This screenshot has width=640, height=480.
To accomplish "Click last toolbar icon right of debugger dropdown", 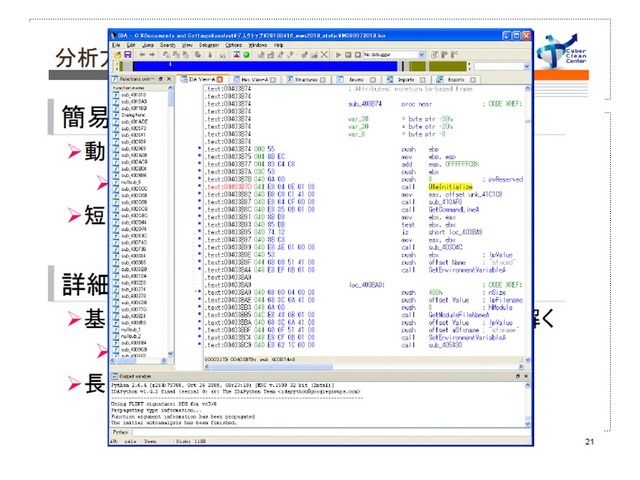I will pyautogui.click(x=454, y=55).
